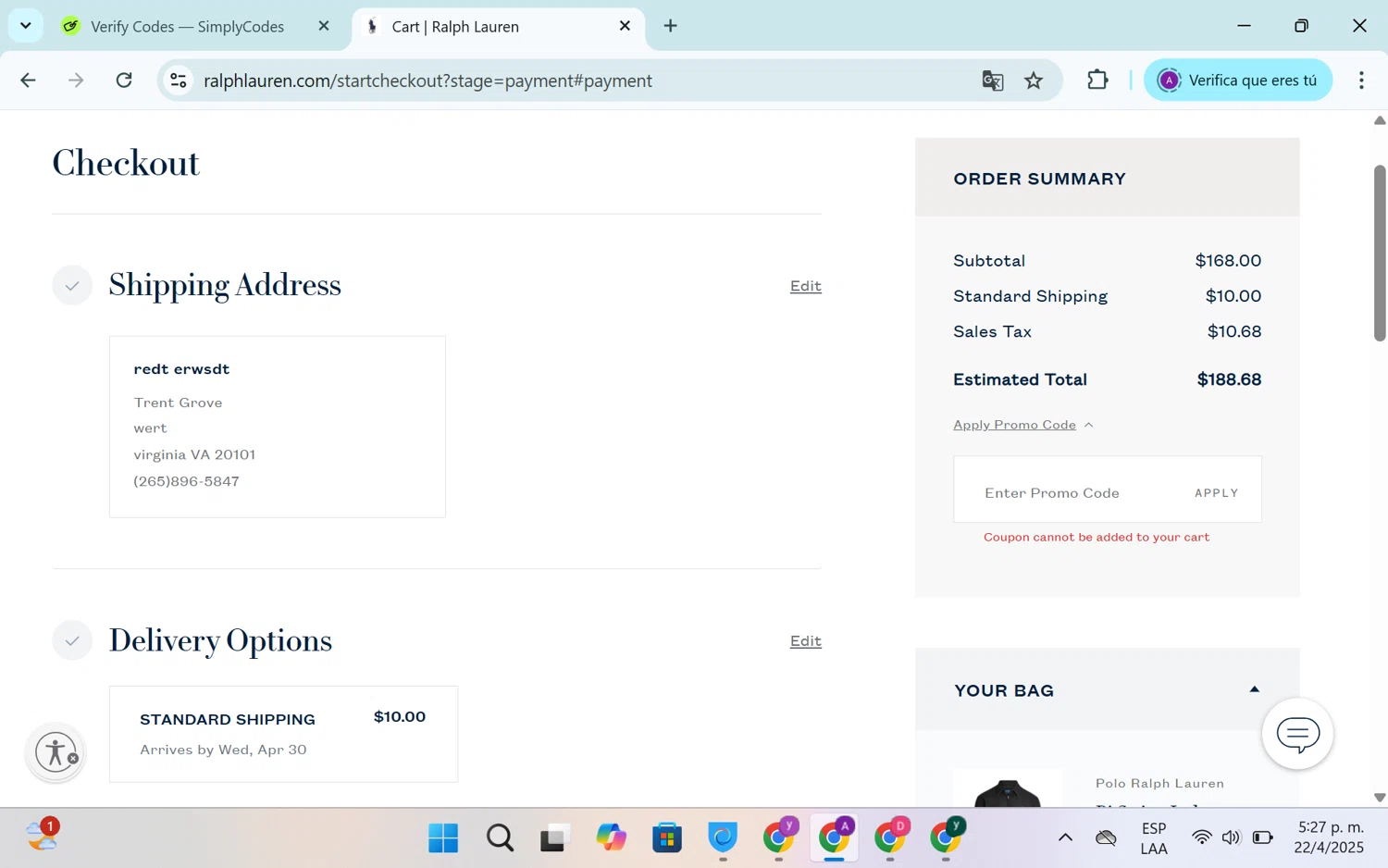Screen dimensions: 1388x868
Task: Open OneDrive cloud tray icon
Action: [1106, 837]
